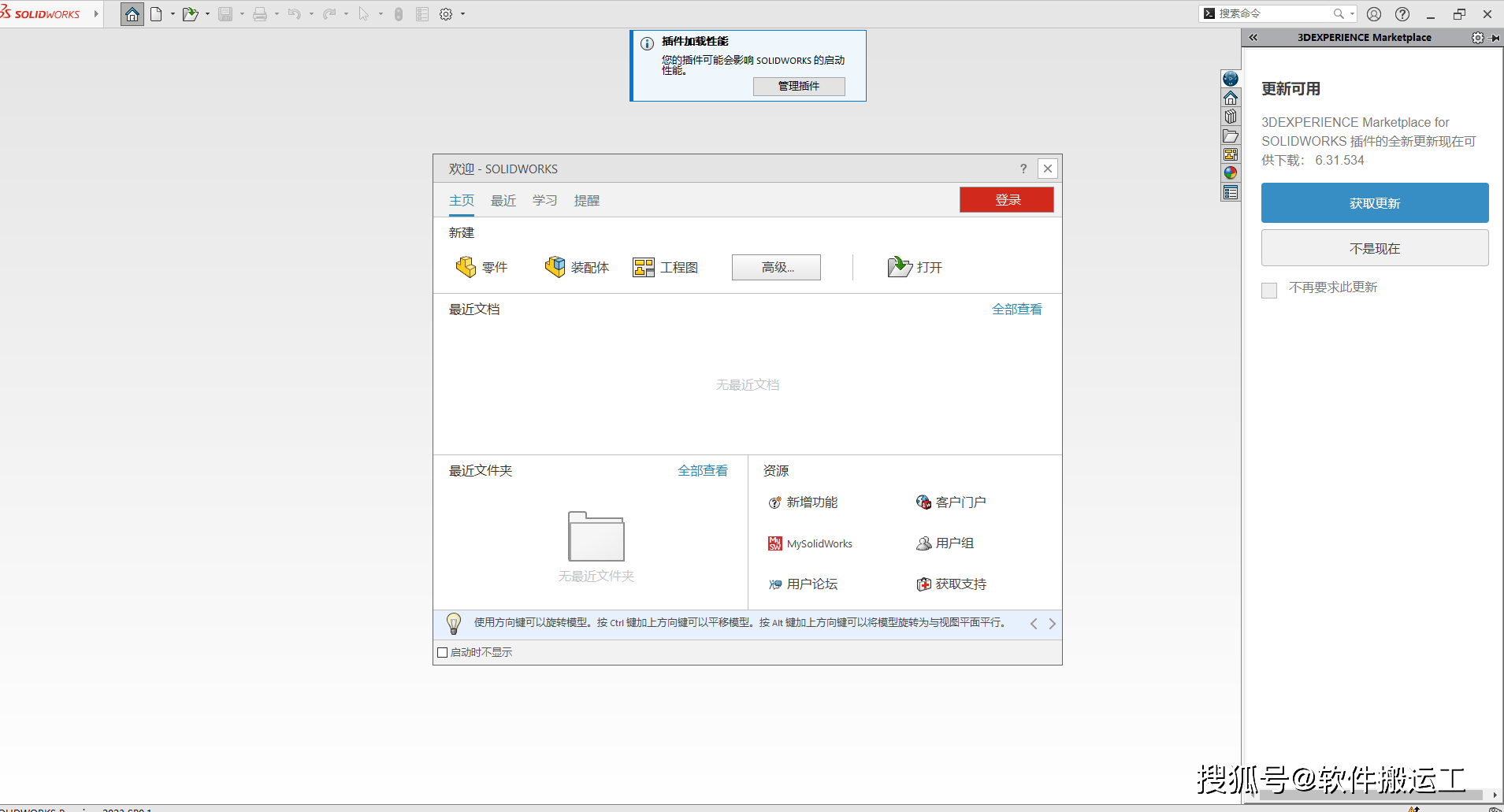
Task: Click the red 登录 button
Action: 1007,200
